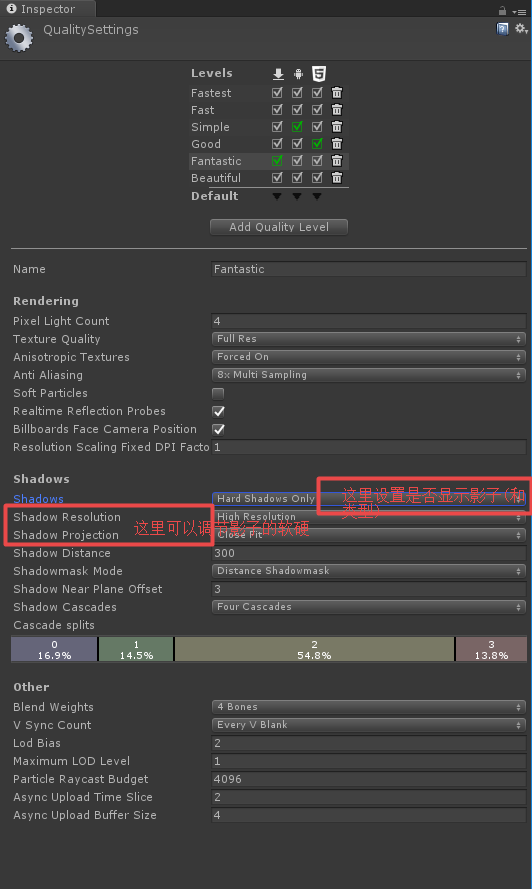Screen dimensions: 532x889
Task: Open the QualitySettings help reference icon
Action: 502,29
